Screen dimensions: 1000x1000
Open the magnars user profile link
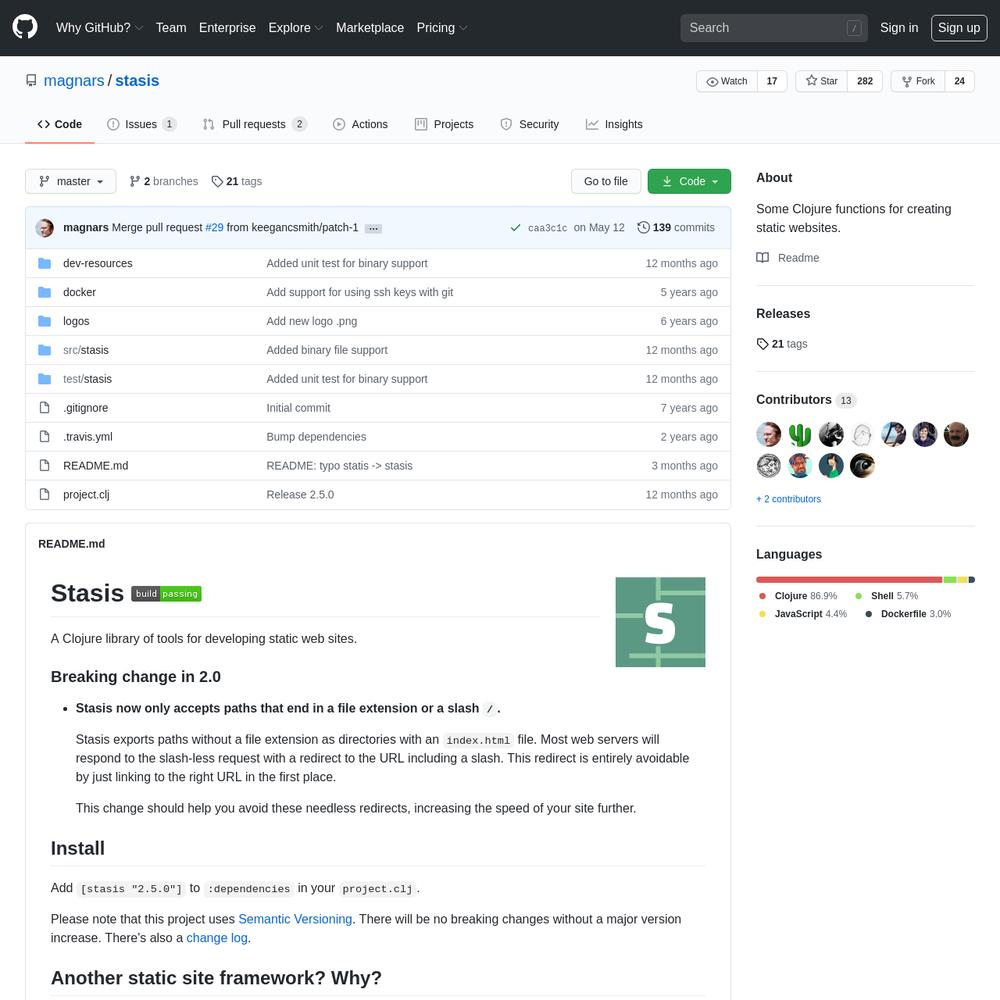(x=73, y=80)
